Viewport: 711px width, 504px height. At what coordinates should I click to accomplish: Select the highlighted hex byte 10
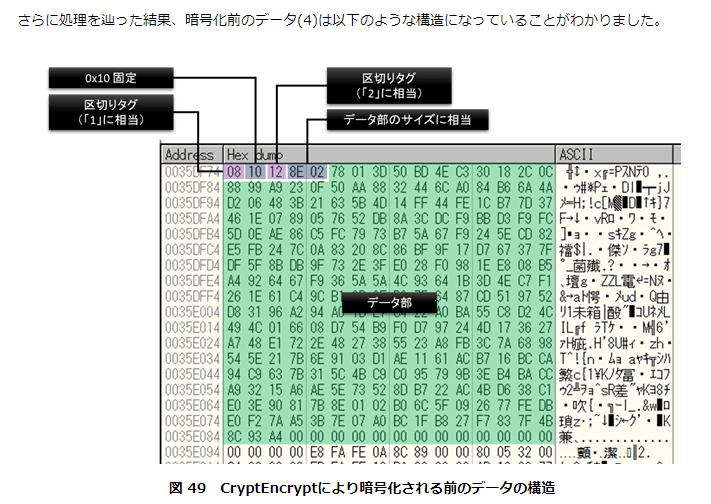(x=256, y=171)
